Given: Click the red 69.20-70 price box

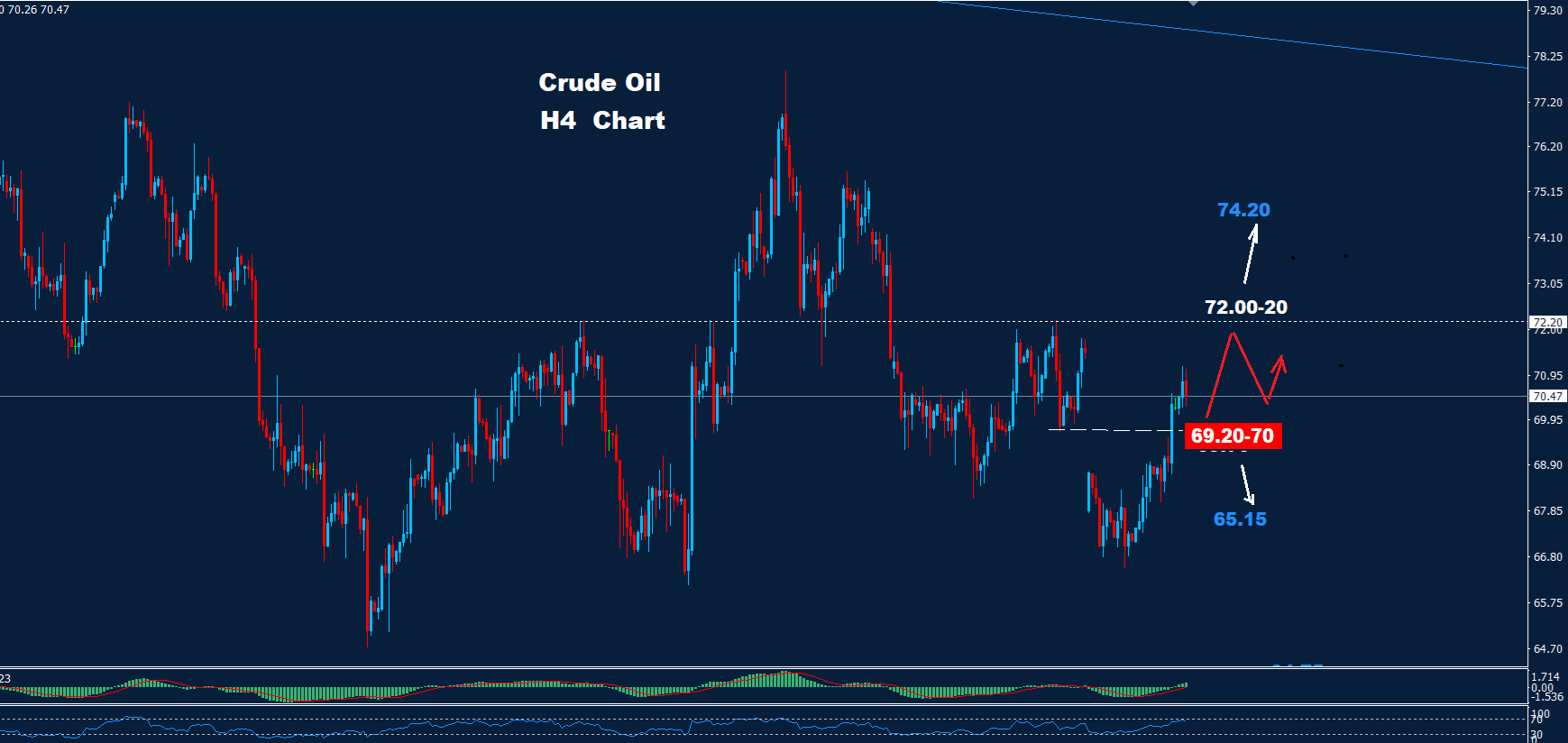Looking at the screenshot, I should point(1232,436).
